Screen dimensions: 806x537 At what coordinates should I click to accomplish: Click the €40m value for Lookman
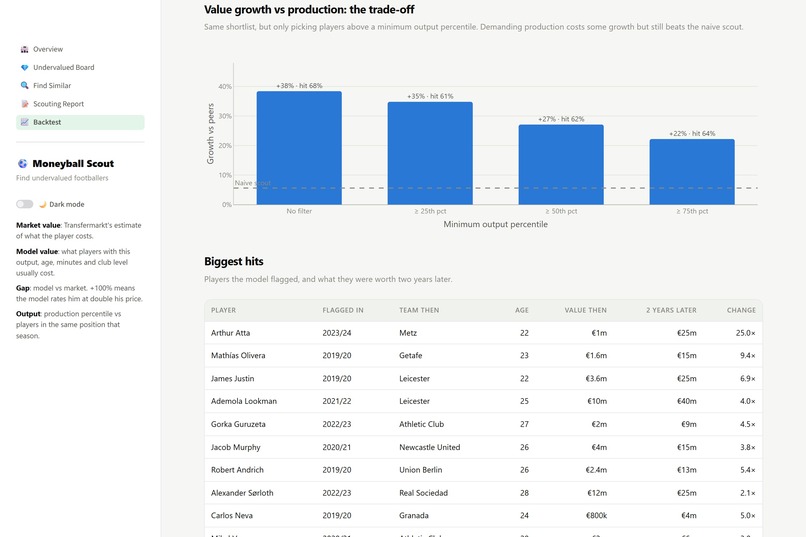tap(687, 401)
